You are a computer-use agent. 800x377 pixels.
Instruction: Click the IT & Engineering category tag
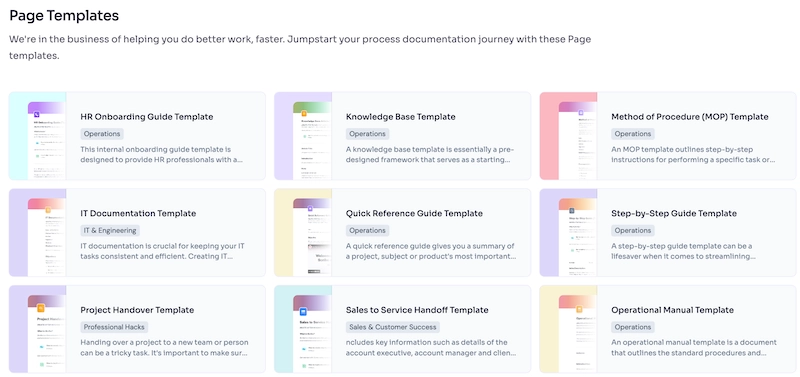110,231
